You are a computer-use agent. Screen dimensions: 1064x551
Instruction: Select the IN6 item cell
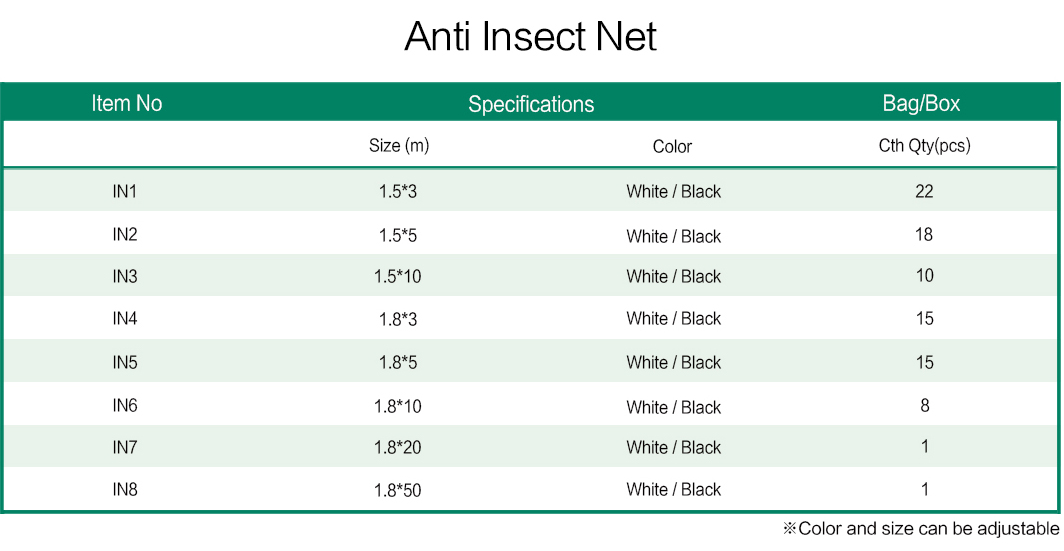(125, 405)
